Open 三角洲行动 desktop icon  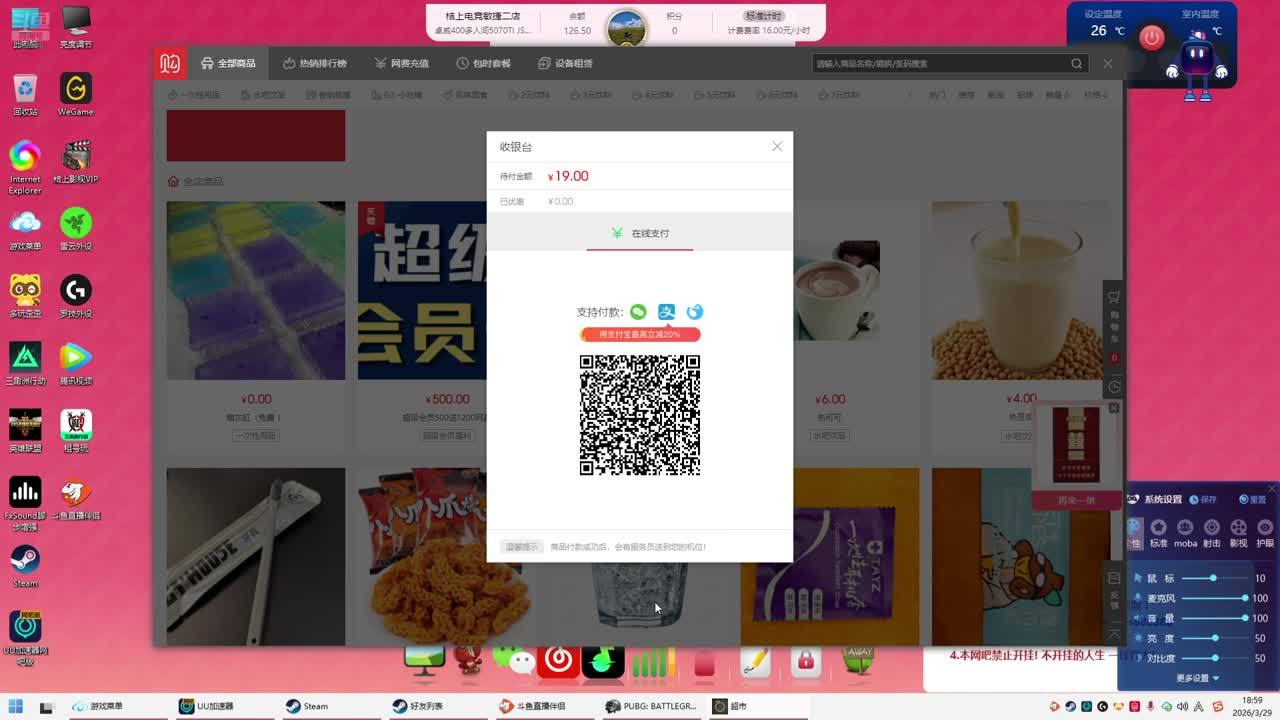click(x=25, y=363)
